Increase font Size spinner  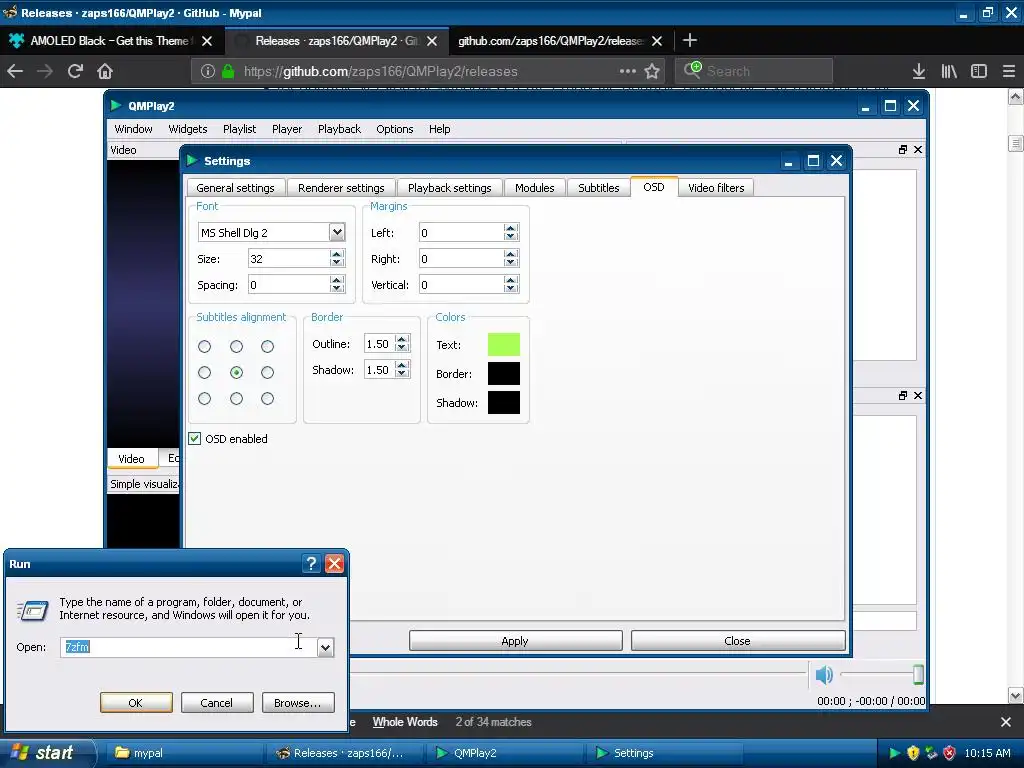337,254
